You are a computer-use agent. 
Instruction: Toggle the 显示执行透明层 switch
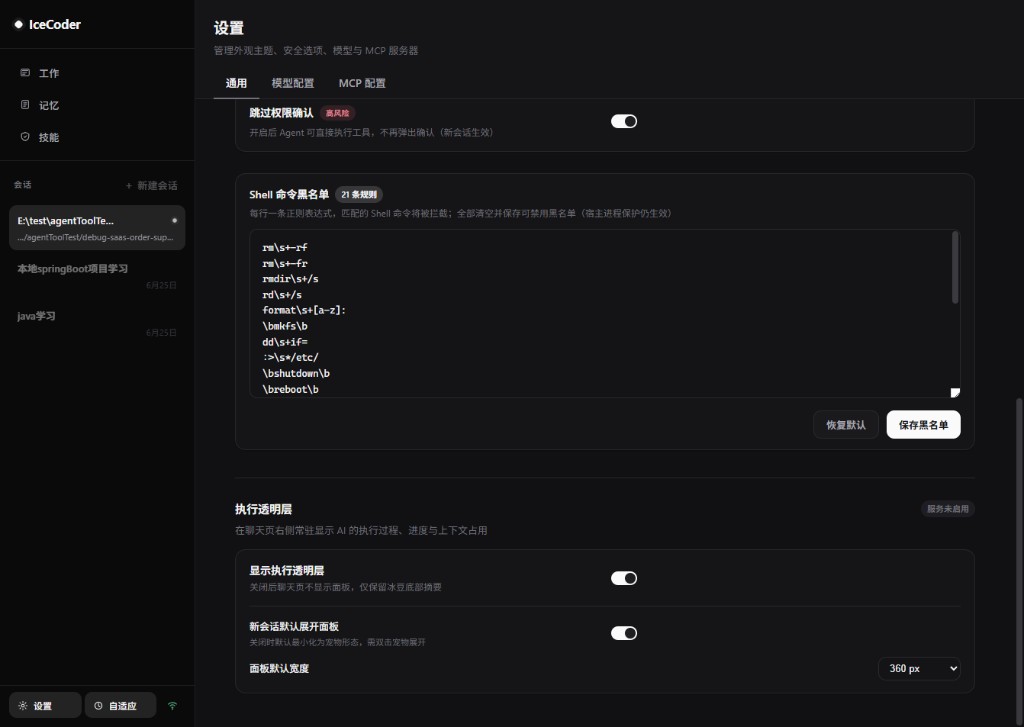624,578
